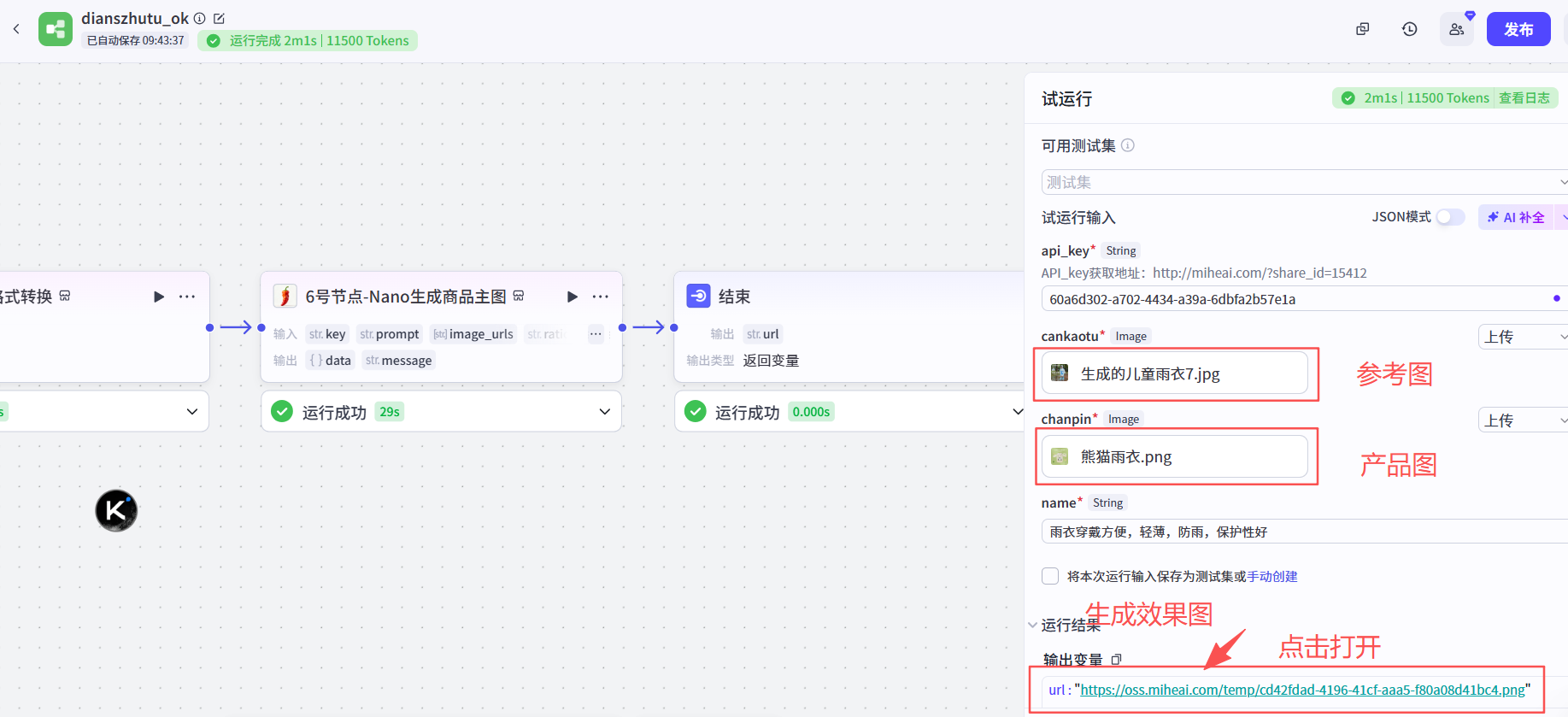Click the 发布 publish button
The width and height of the screenshot is (1568, 717).
click(x=1518, y=29)
